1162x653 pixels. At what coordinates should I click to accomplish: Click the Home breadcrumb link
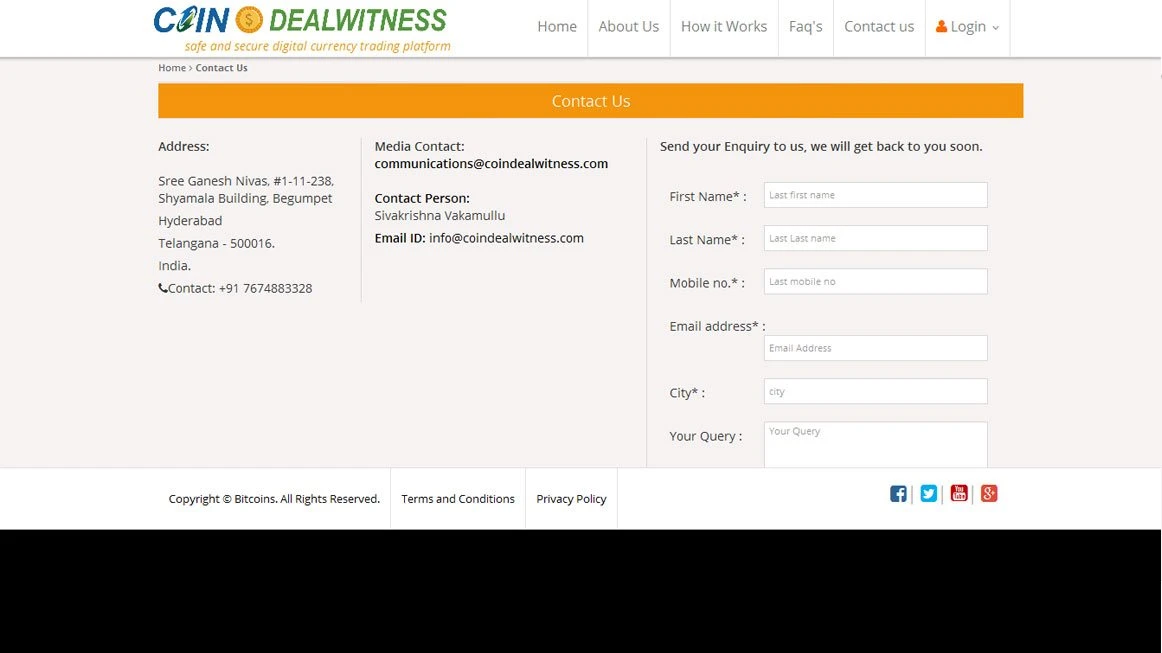pos(172,68)
